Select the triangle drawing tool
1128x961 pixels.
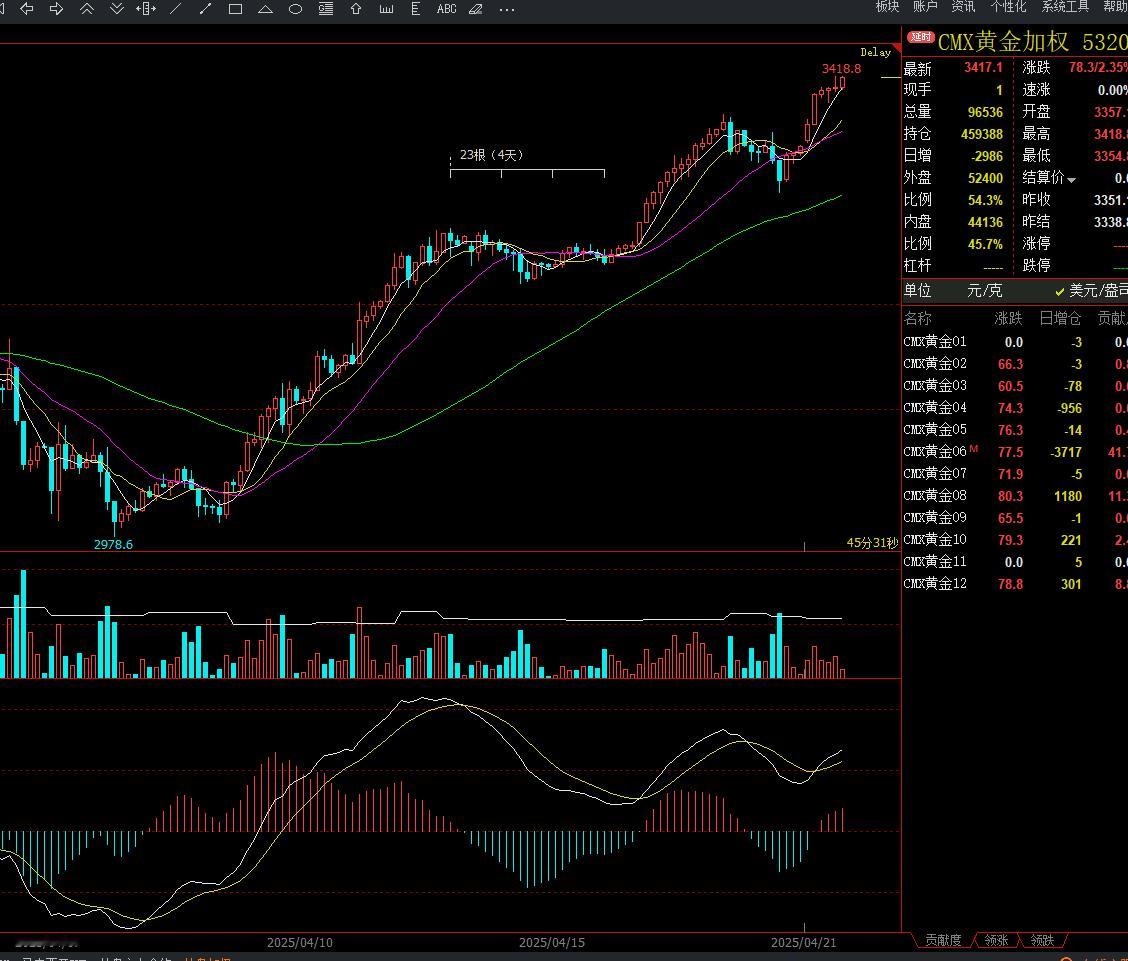tap(265, 9)
